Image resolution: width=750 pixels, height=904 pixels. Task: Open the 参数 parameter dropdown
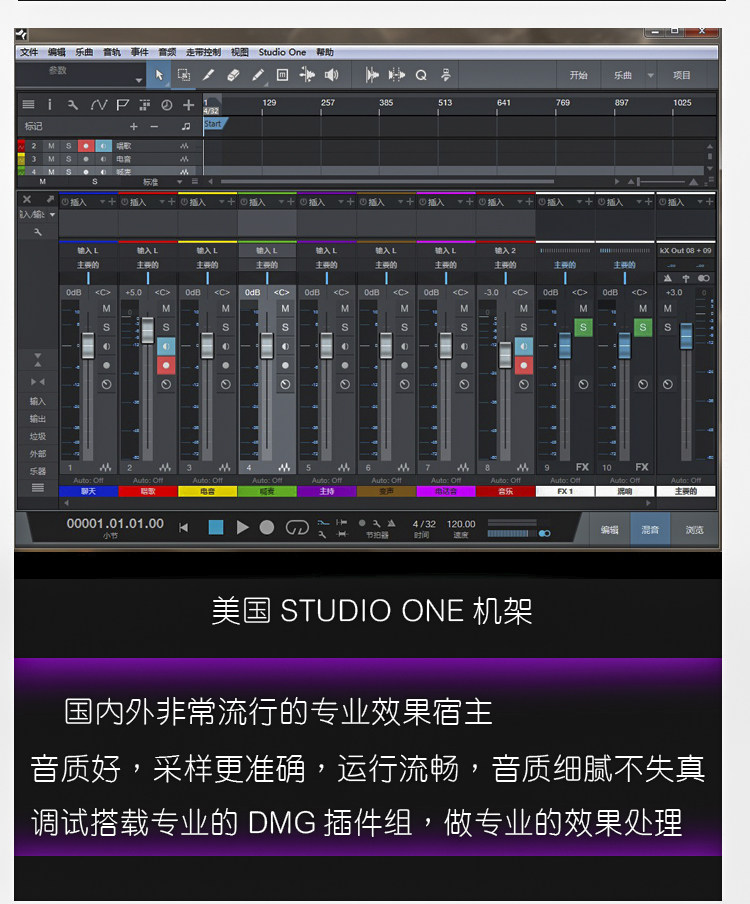(x=139, y=80)
